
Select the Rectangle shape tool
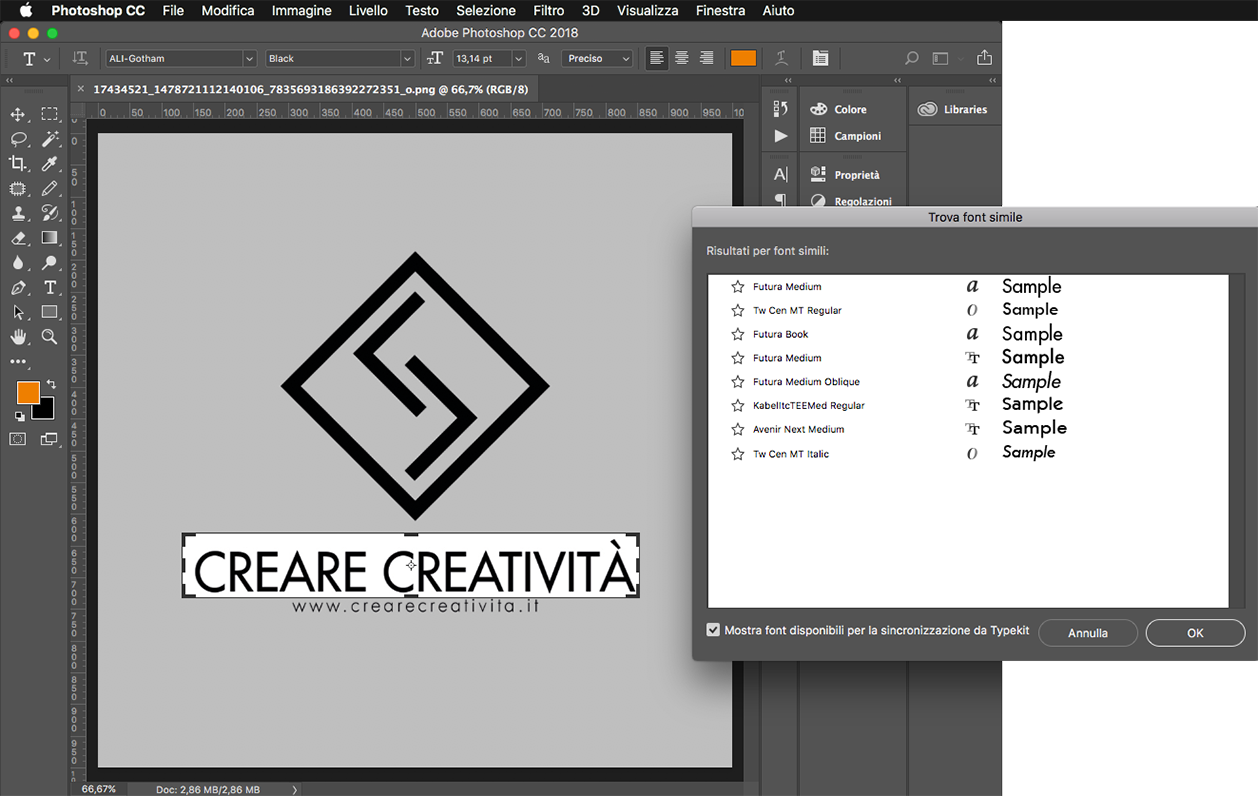(49, 313)
